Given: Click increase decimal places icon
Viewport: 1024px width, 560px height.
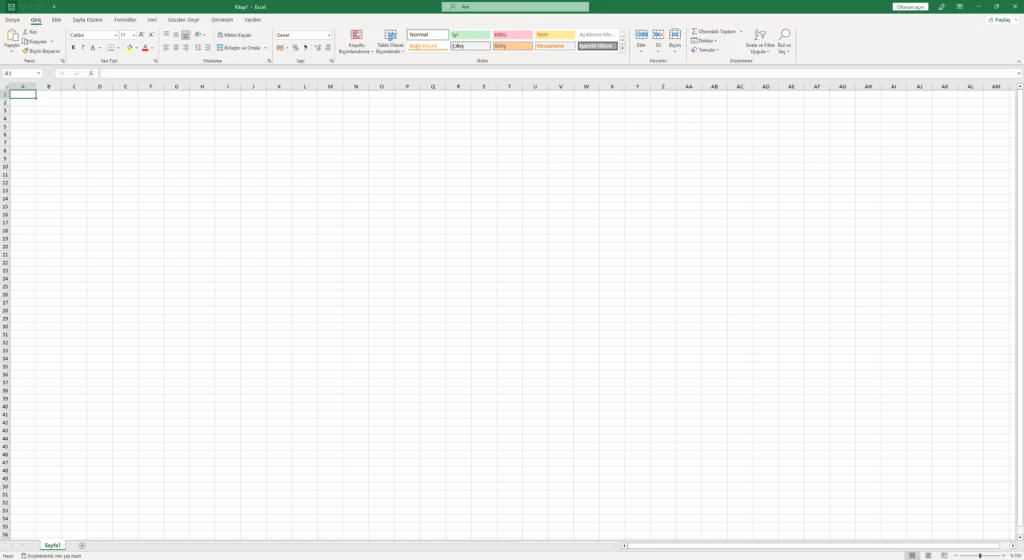Looking at the screenshot, I should (317, 48).
